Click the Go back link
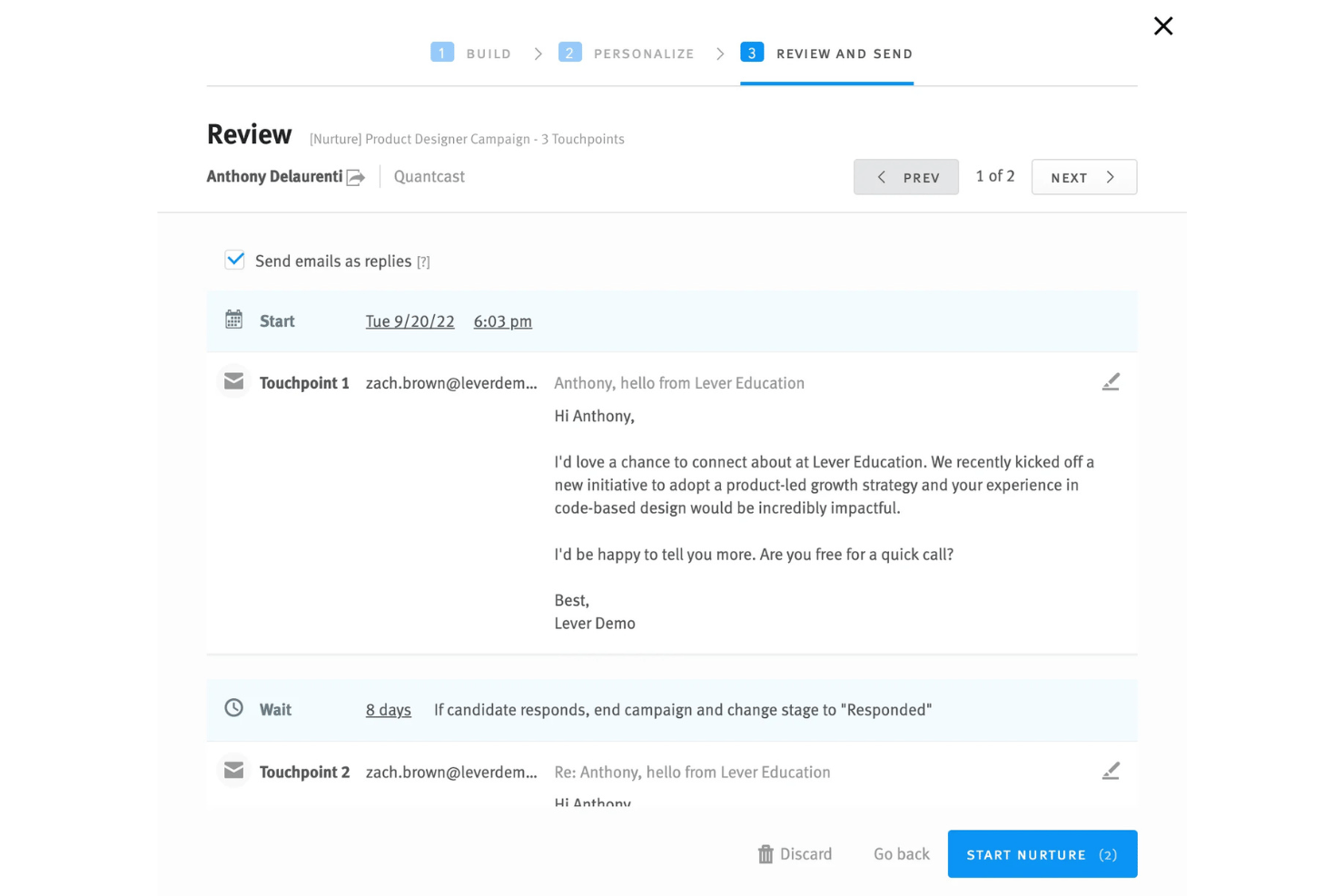This screenshot has width=1344, height=896. pos(902,854)
